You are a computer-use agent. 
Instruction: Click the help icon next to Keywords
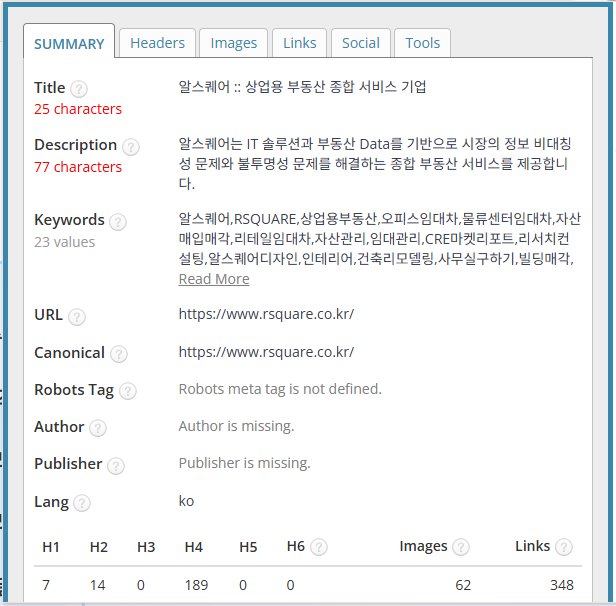118,222
